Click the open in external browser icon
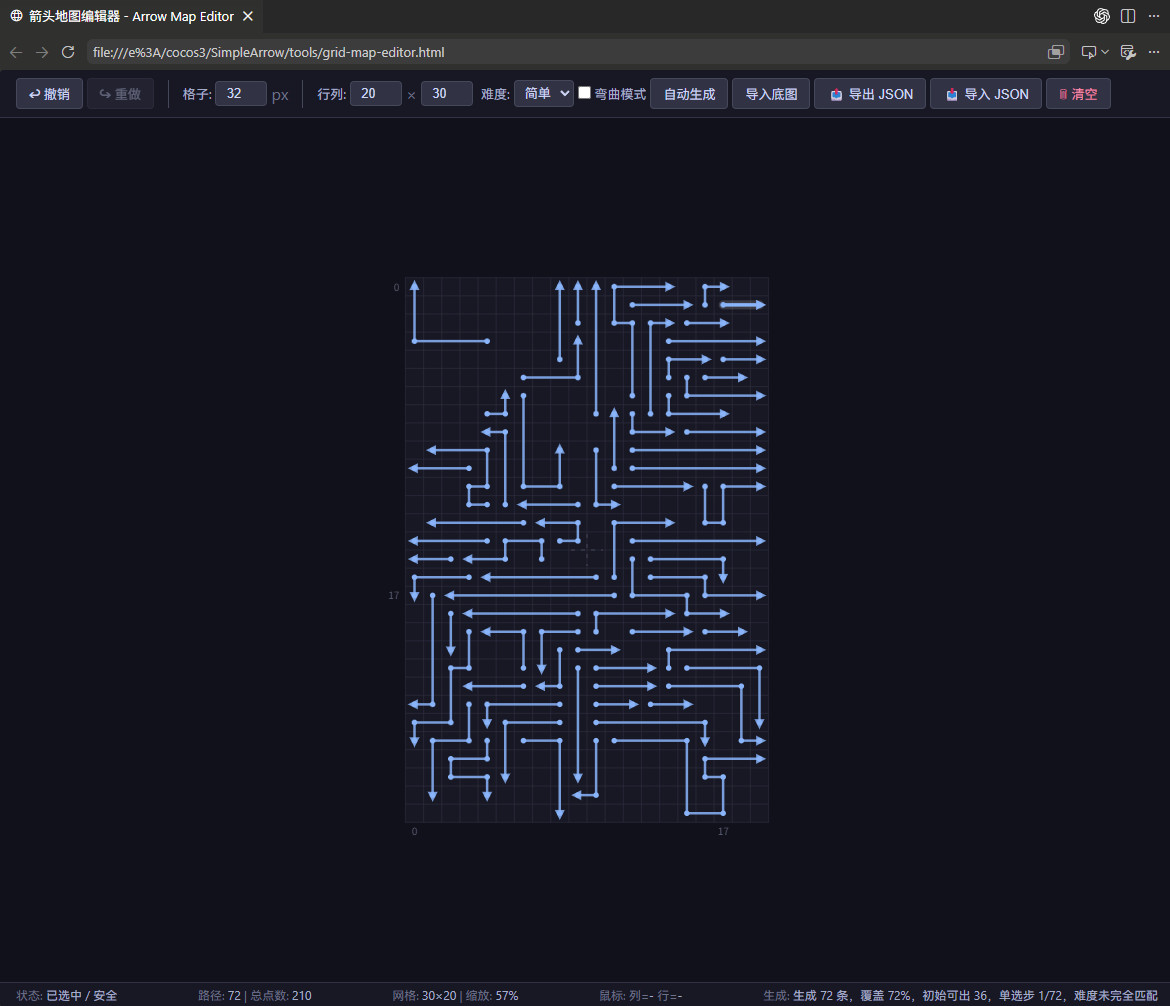This screenshot has height=1006, width=1170. [x=1055, y=51]
